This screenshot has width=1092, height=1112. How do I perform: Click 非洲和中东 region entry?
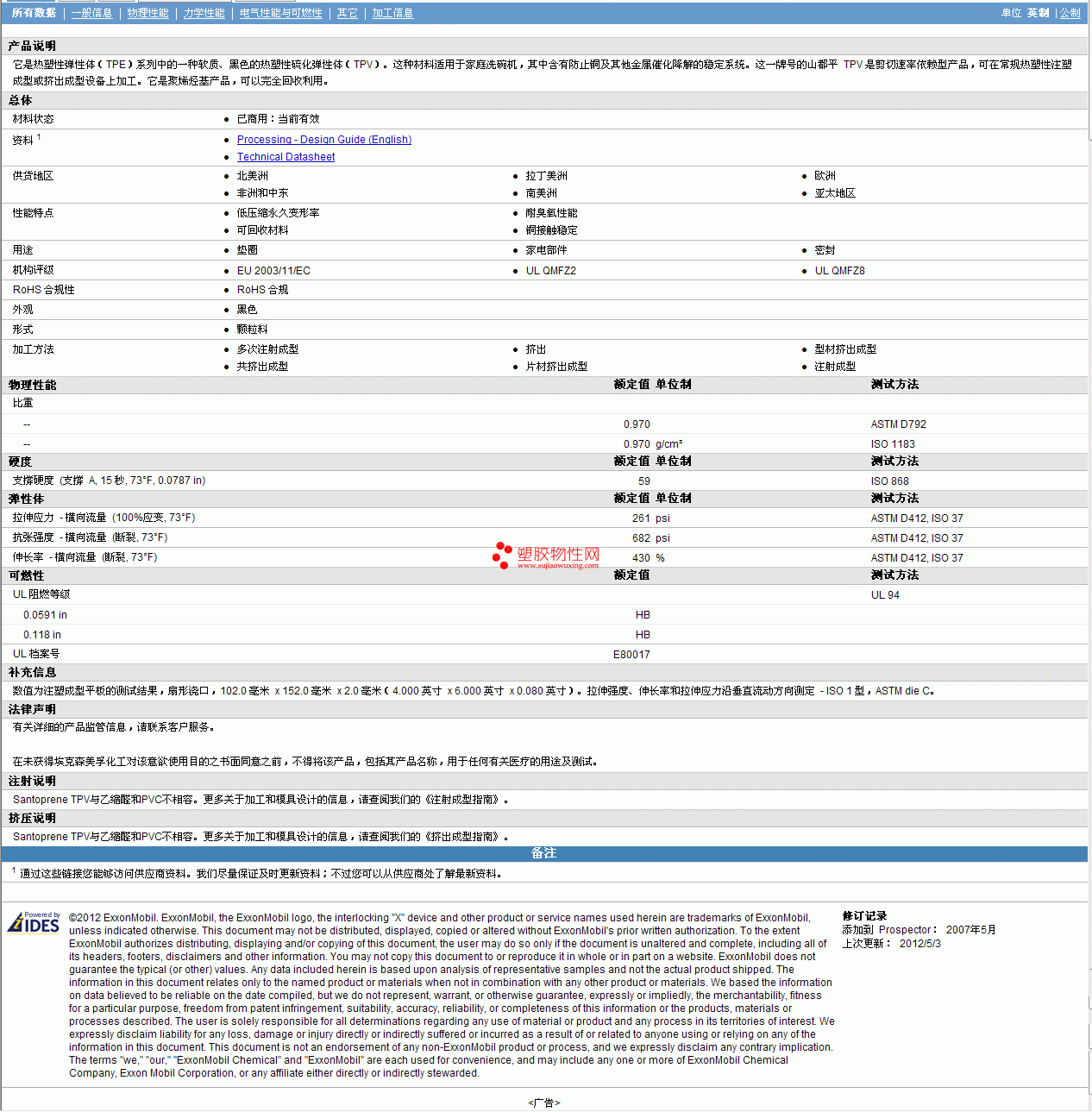263,193
